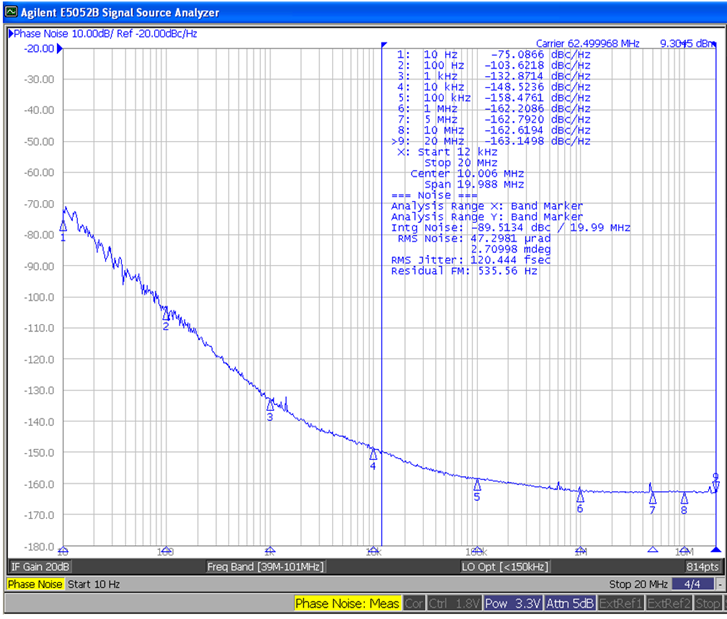Click marker 5 at 100 kHz
Image resolution: width=727 pixels, height=619 pixels.
tap(477, 485)
